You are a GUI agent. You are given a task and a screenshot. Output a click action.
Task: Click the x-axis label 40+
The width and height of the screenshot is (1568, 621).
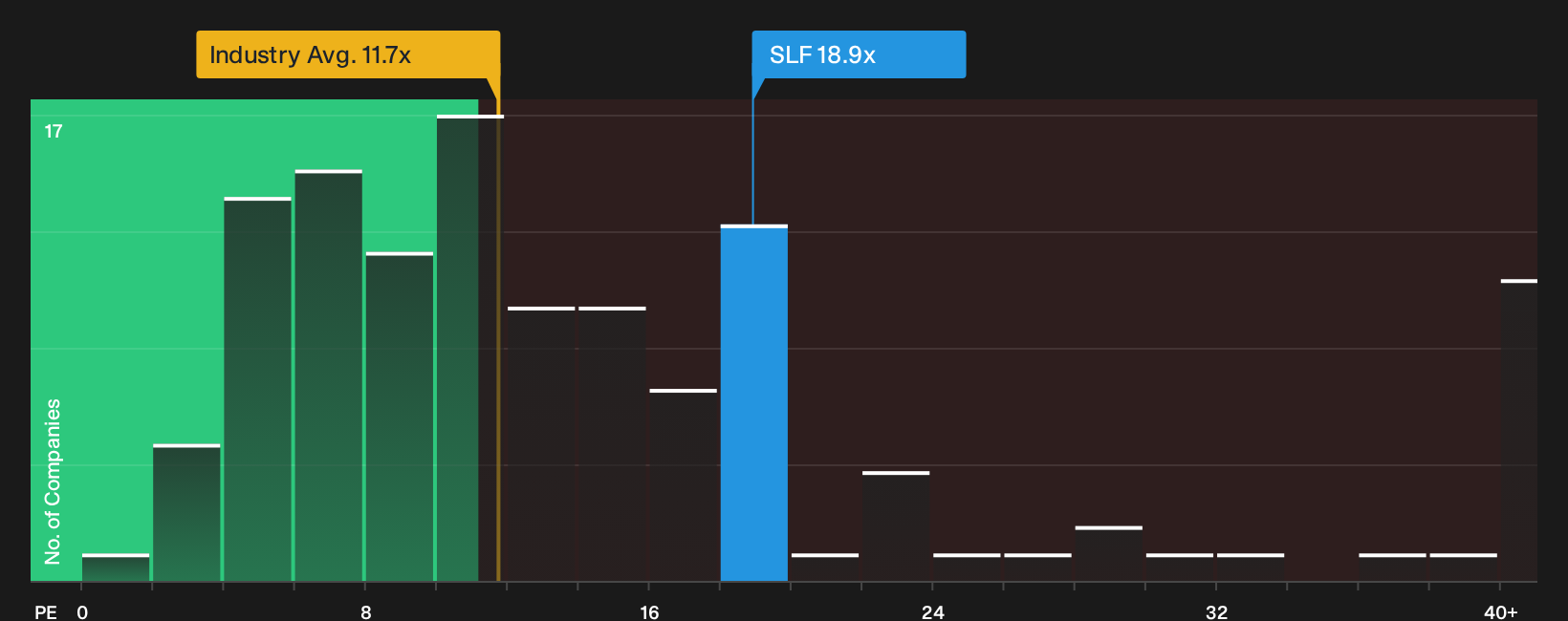pyautogui.click(x=1500, y=612)
